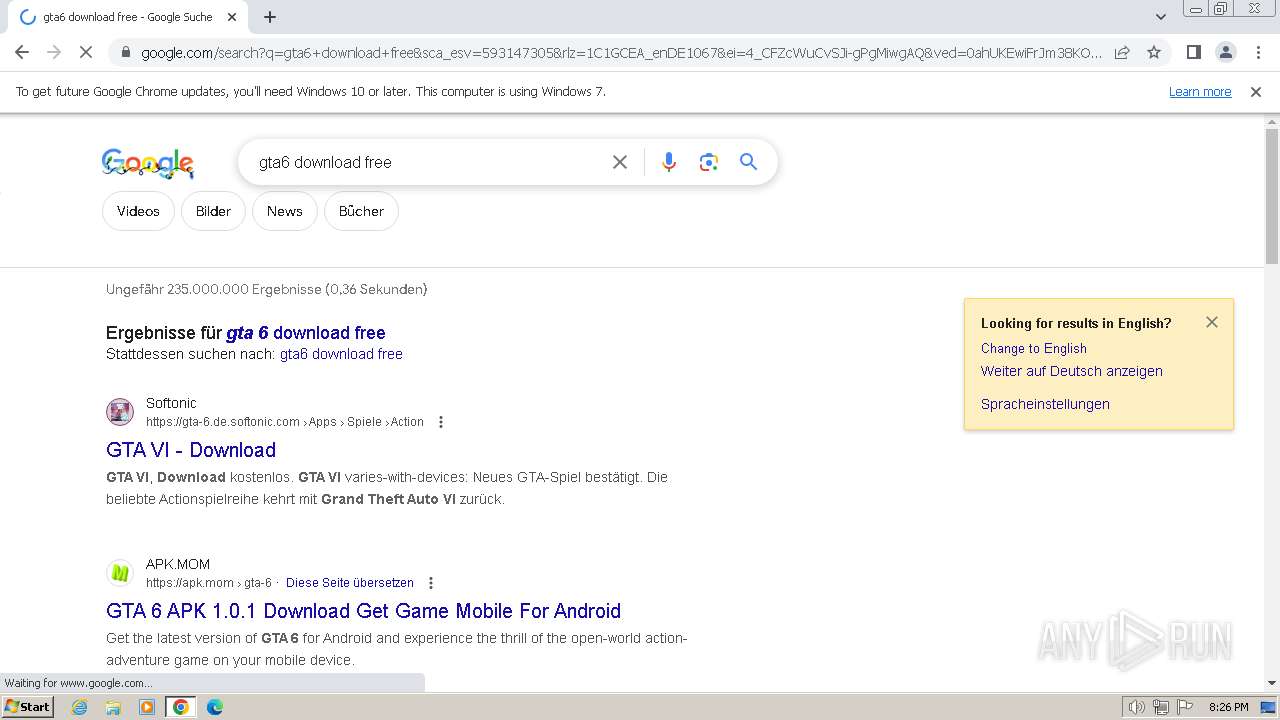Open Windows Media Player from taskbar
This screenshot has height=720, width=1280.
(x=147, y=707)
